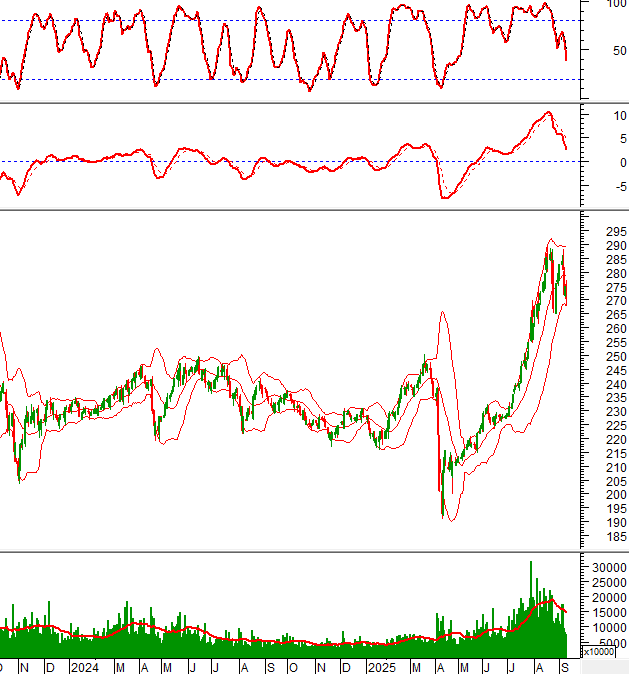The width and height of the screenshot is (629, 674).
Task: Click the x10000 volume scale label
Action: (598, 652)
